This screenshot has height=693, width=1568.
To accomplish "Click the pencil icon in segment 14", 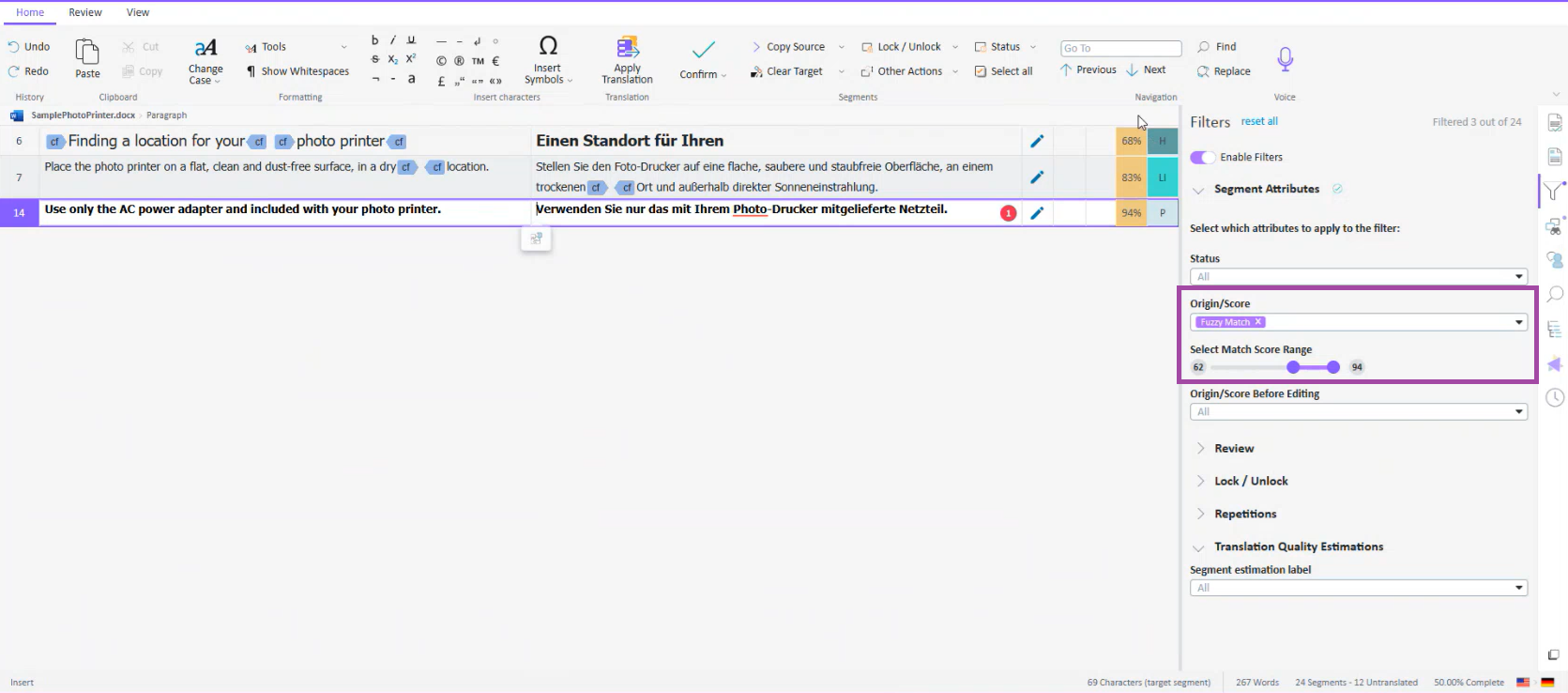I will pos(1037,213).
